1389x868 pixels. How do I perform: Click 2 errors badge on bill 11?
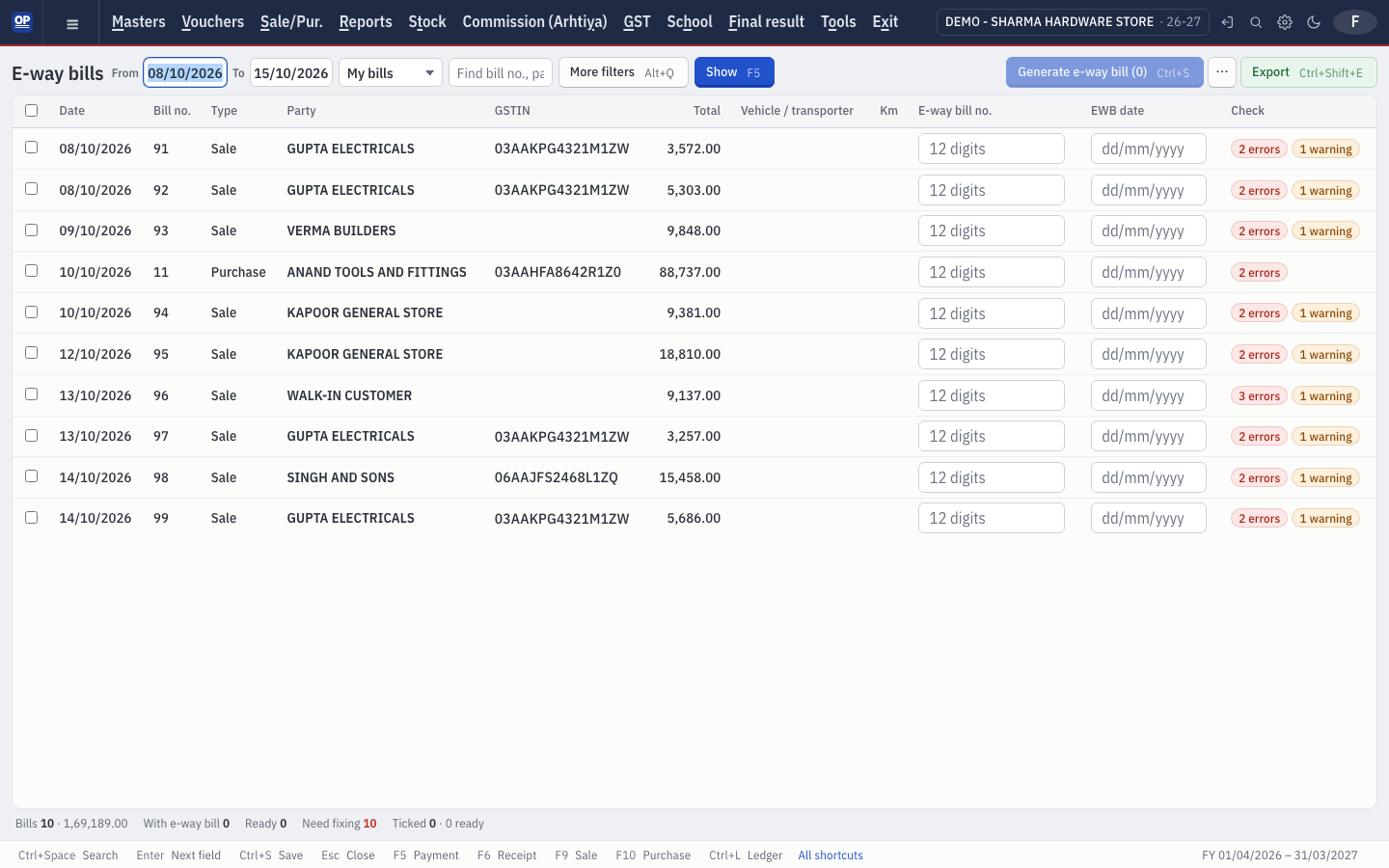[1259, 273]
